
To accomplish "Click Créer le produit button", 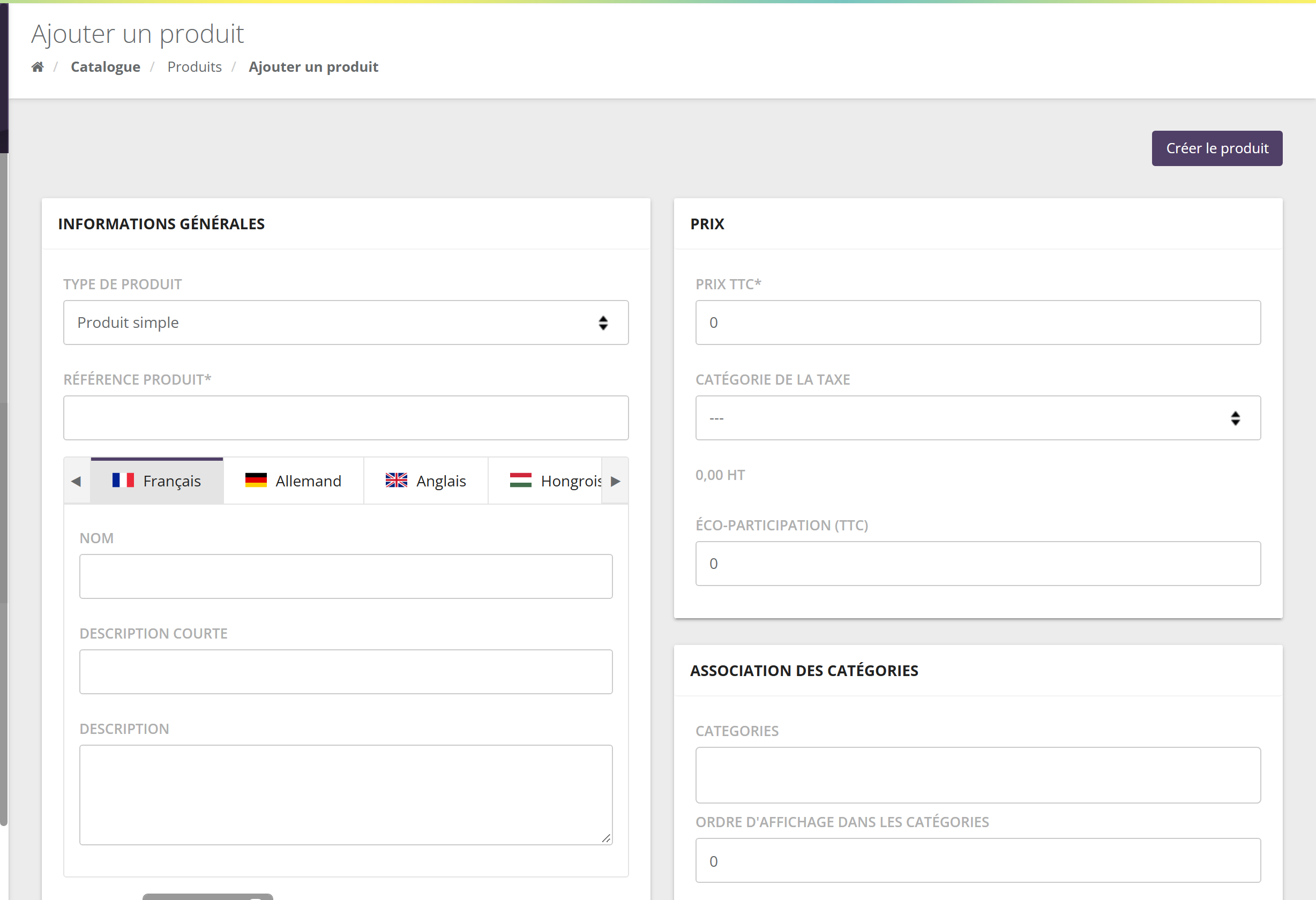I will [x=1217, y=148].
